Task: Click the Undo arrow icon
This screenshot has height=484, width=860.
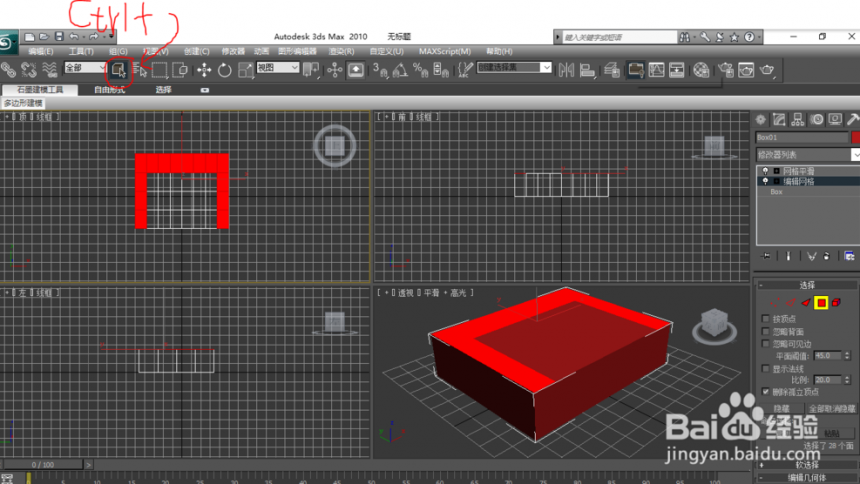Action: (x=73, y=37)
